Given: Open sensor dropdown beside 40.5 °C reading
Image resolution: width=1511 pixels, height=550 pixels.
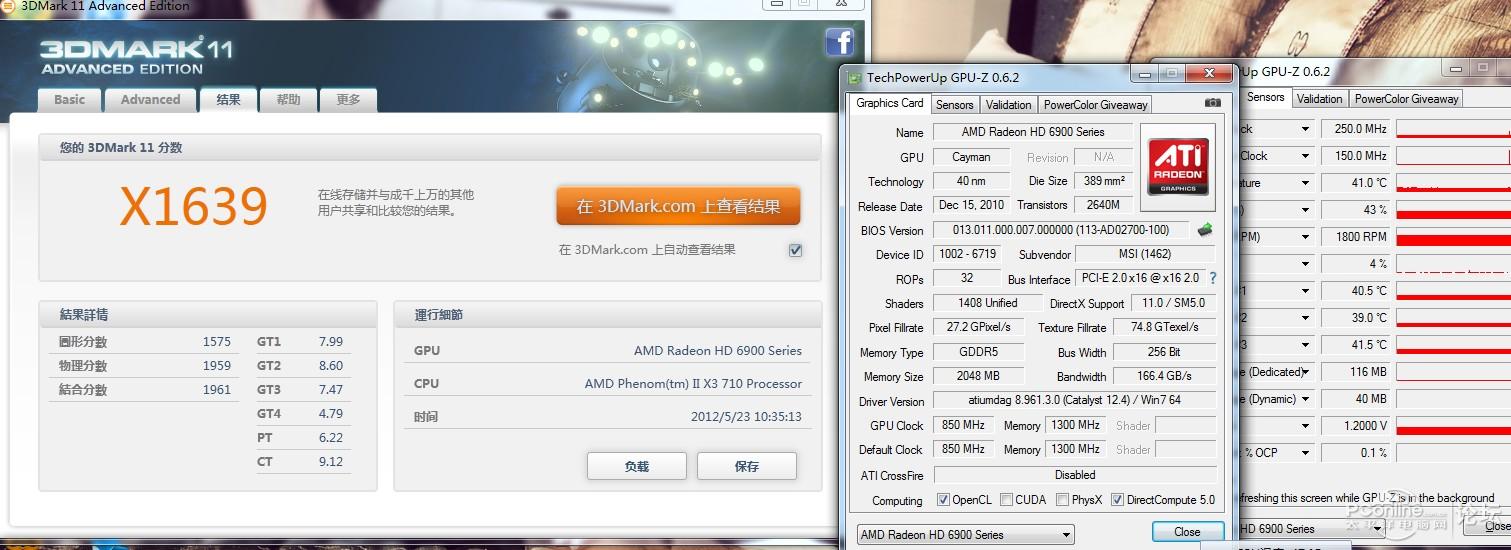Looking at the screenshot, I should coord(1305,291).
